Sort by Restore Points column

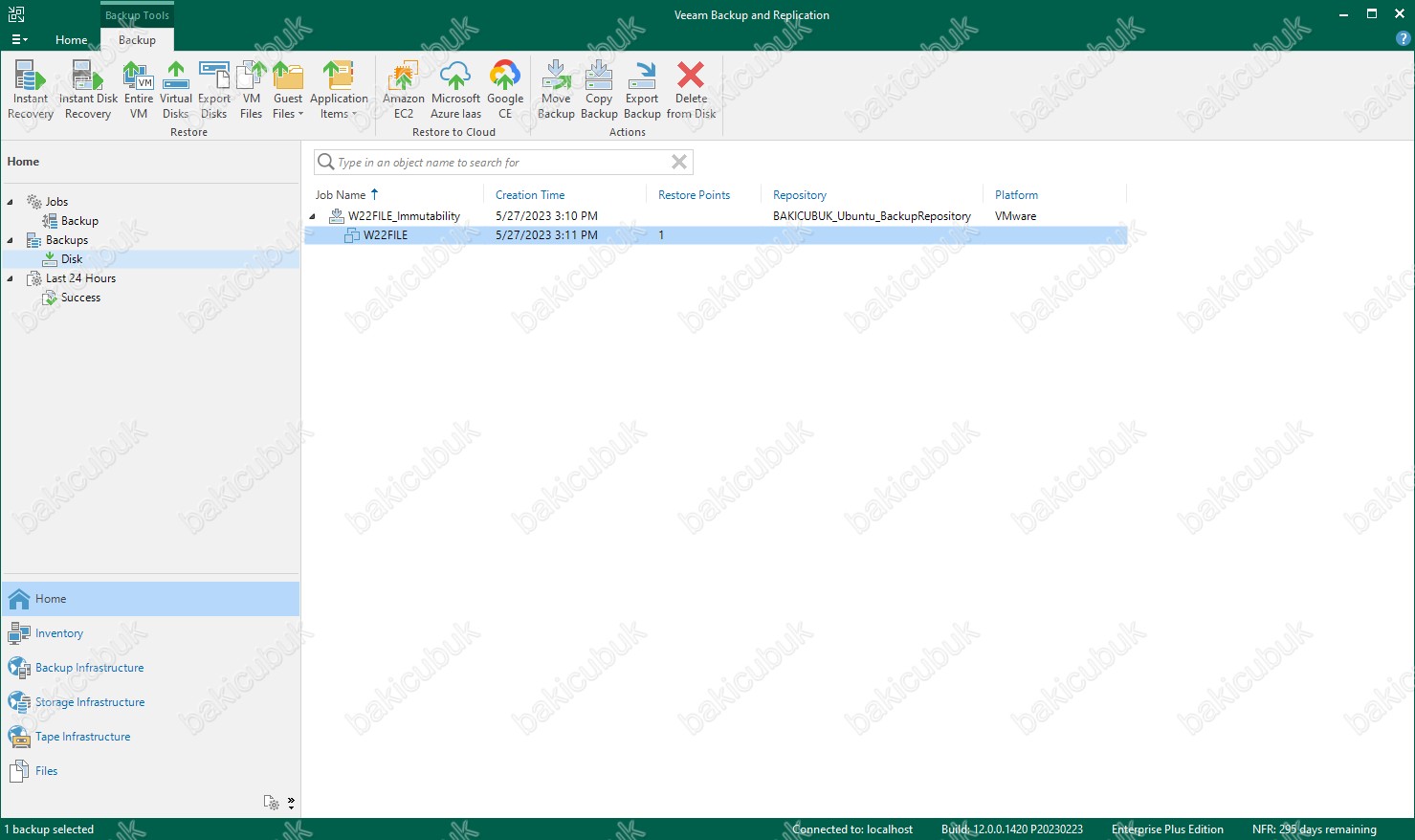pyautogui.click(x=694, y=195)
